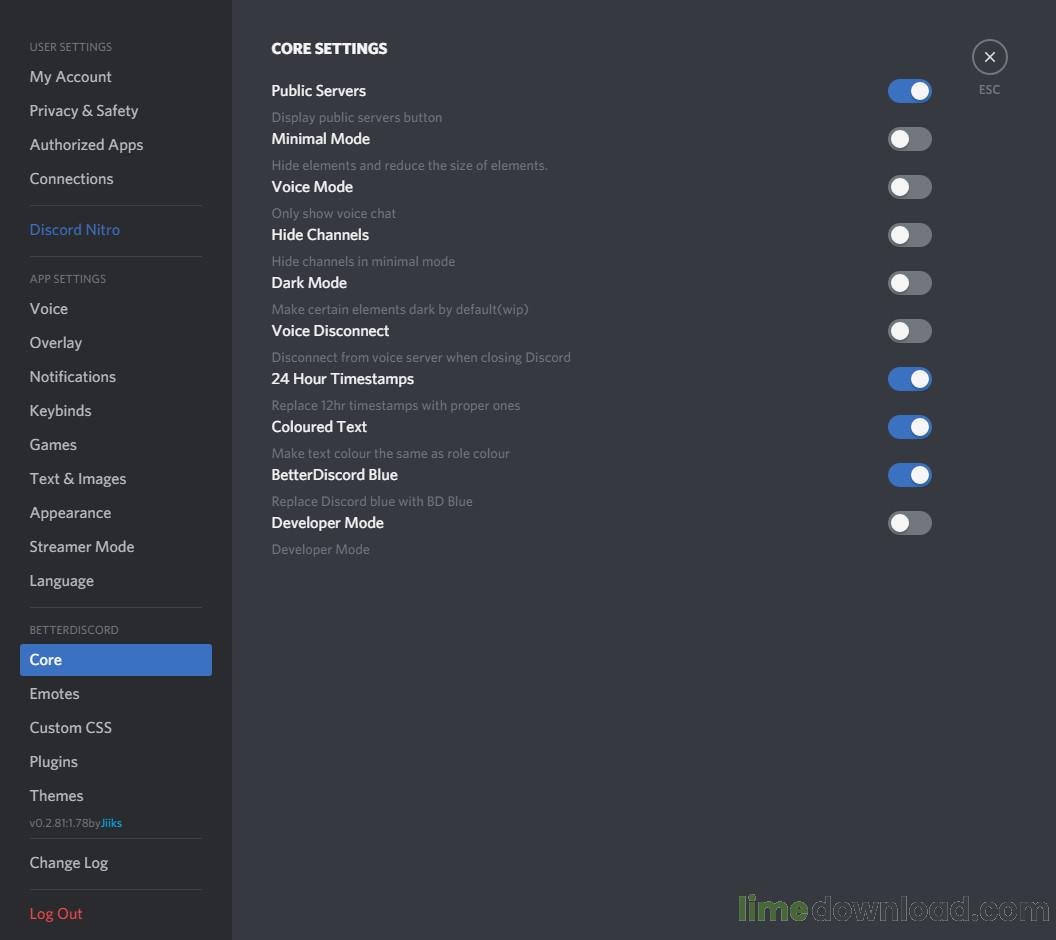Image resolution: width=1056 pixels, height=940 pixels.
Task: Enable the Minimal Mode toggle
Action: click(x=909, y=139)
